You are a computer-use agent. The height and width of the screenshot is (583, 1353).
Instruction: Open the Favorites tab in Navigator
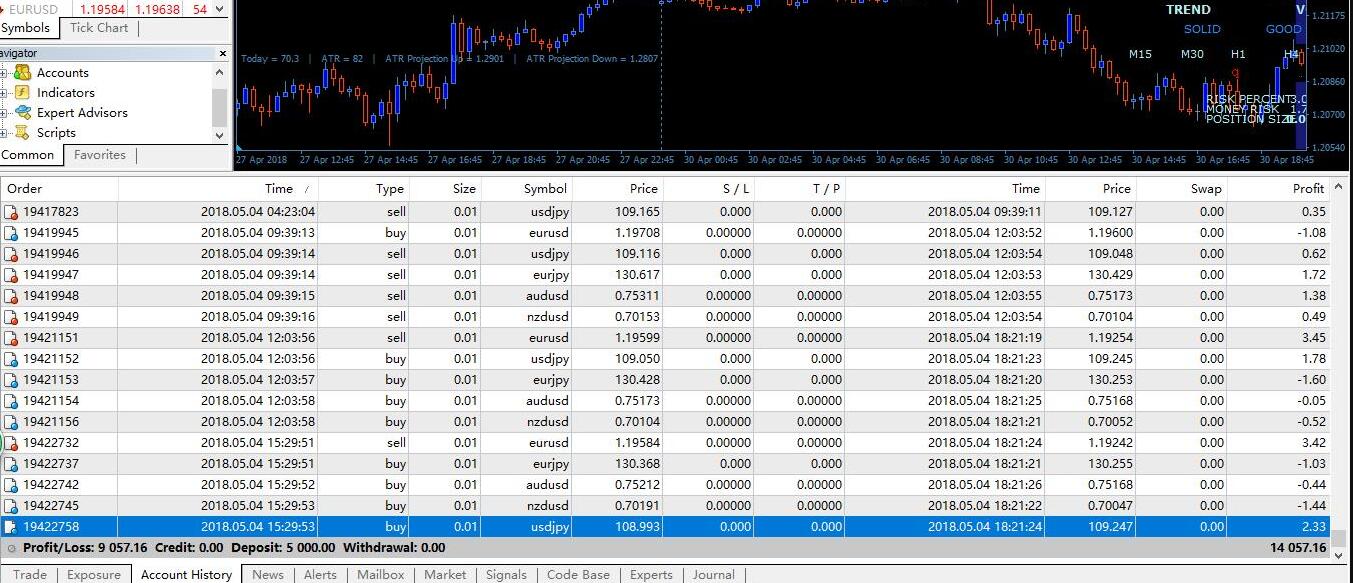[99, 155]
